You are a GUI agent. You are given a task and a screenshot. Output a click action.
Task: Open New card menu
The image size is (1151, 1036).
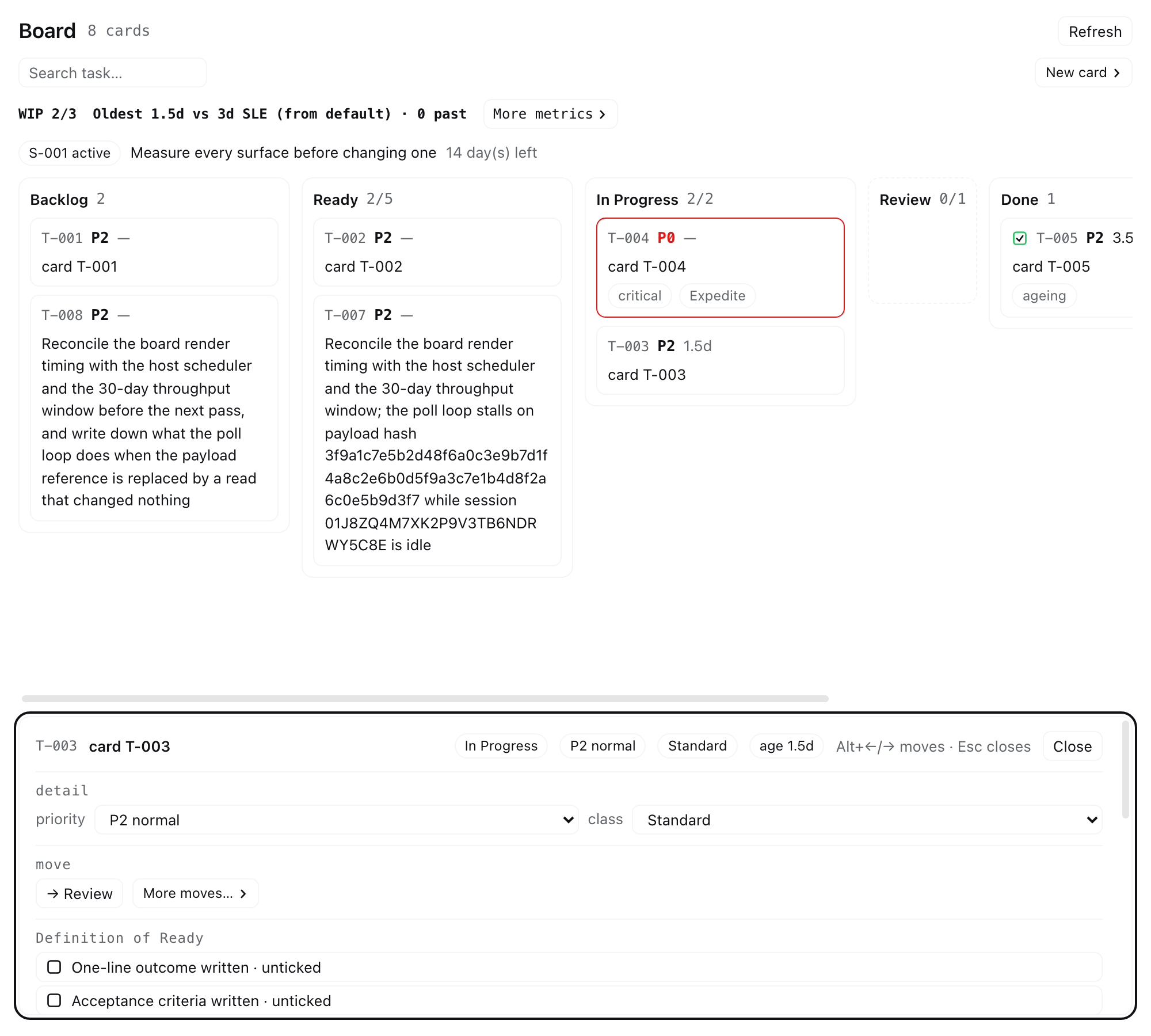(1083, 73)
